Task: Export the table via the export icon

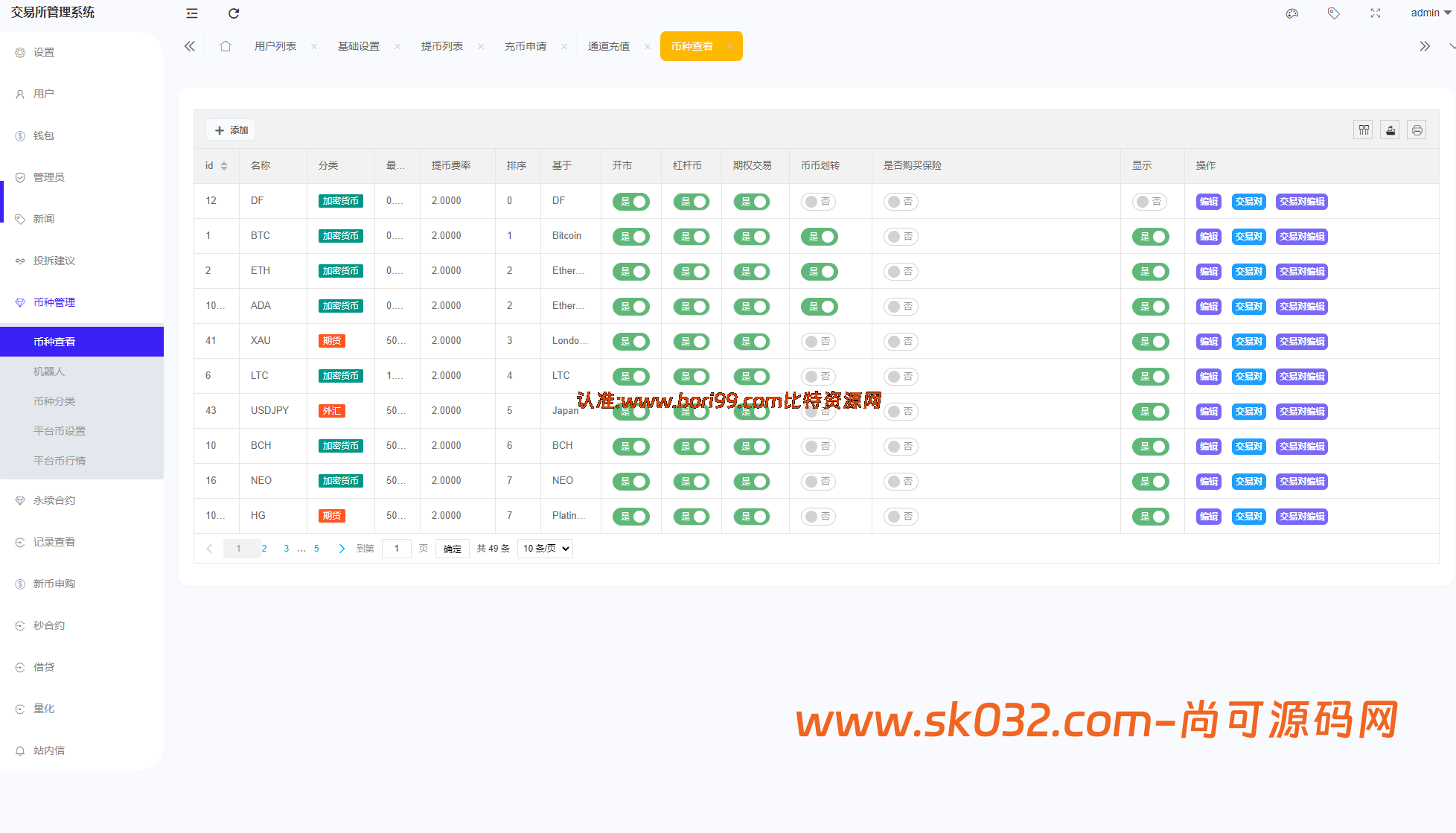Action: [1390, 129]
